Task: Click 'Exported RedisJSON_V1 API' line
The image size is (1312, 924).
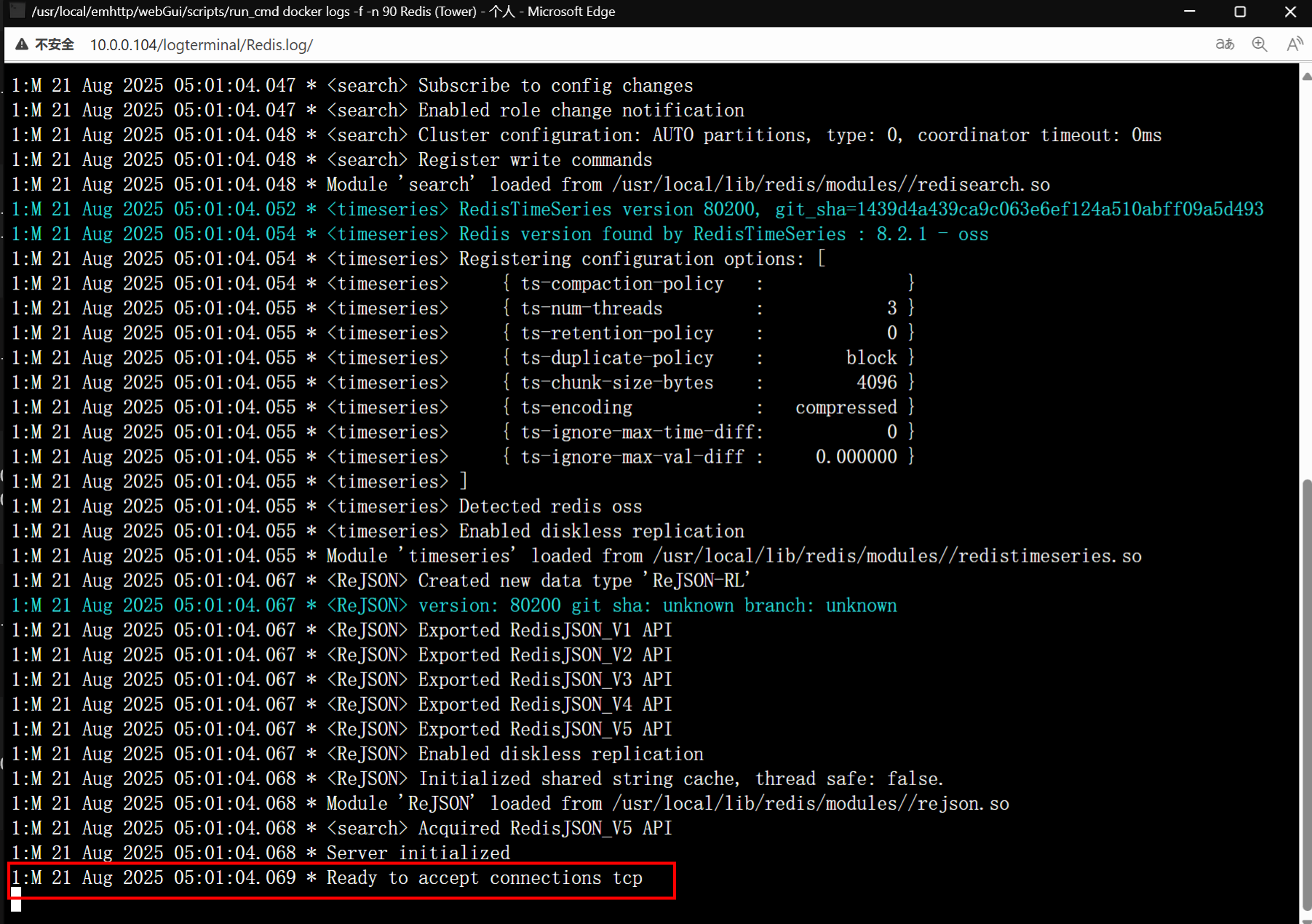Action: 341,630
